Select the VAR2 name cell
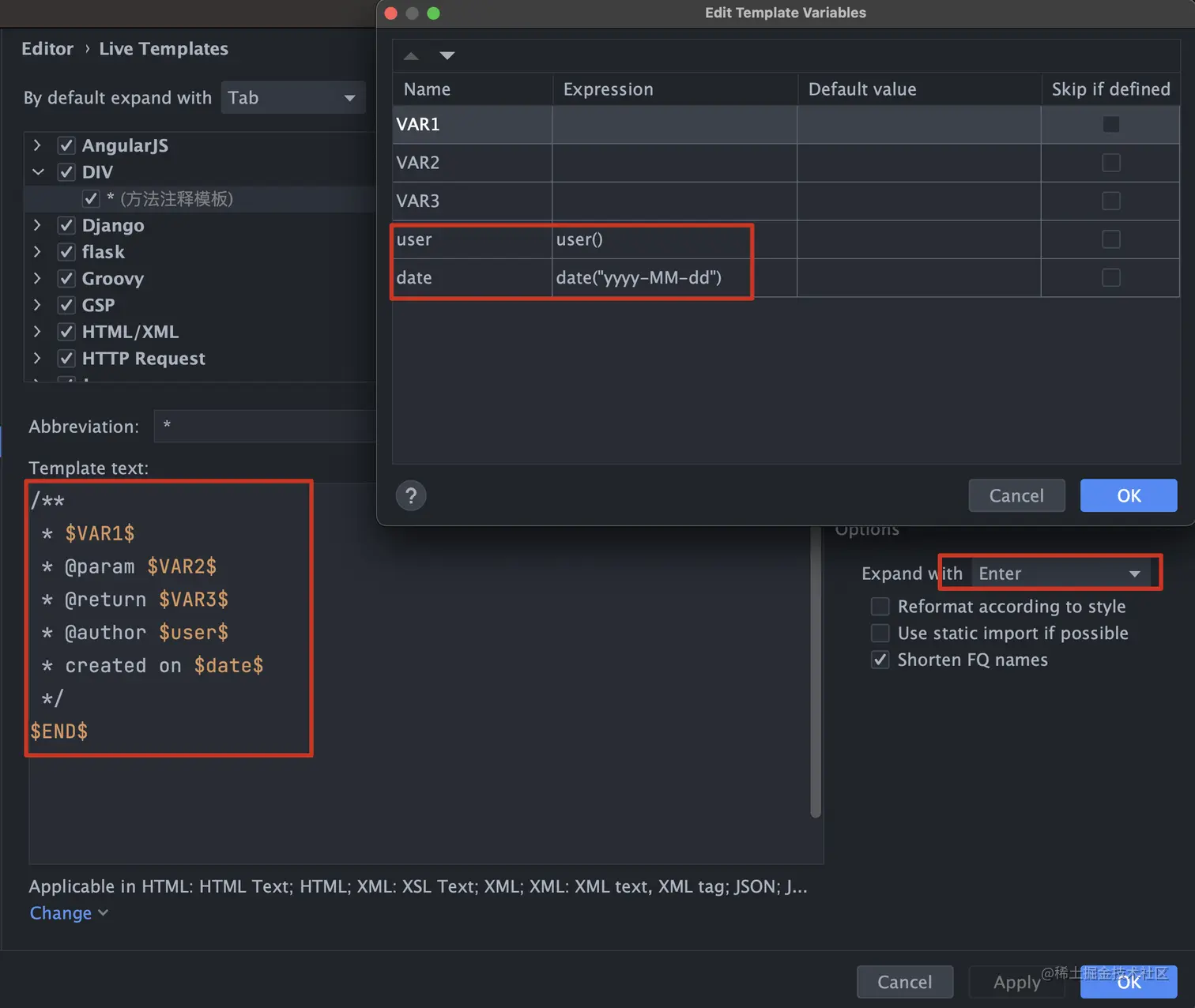The image size is (1195, 1008). click(473, 163)
